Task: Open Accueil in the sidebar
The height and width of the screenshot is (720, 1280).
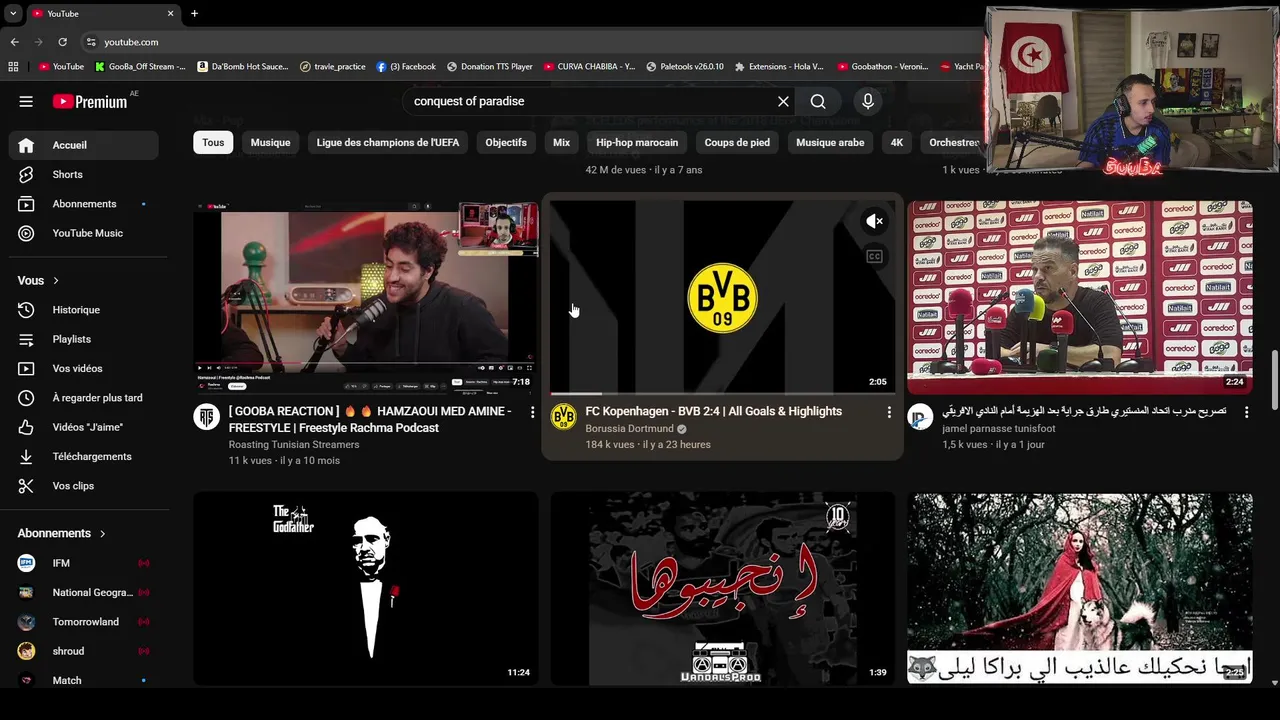Action: (84, 145)
